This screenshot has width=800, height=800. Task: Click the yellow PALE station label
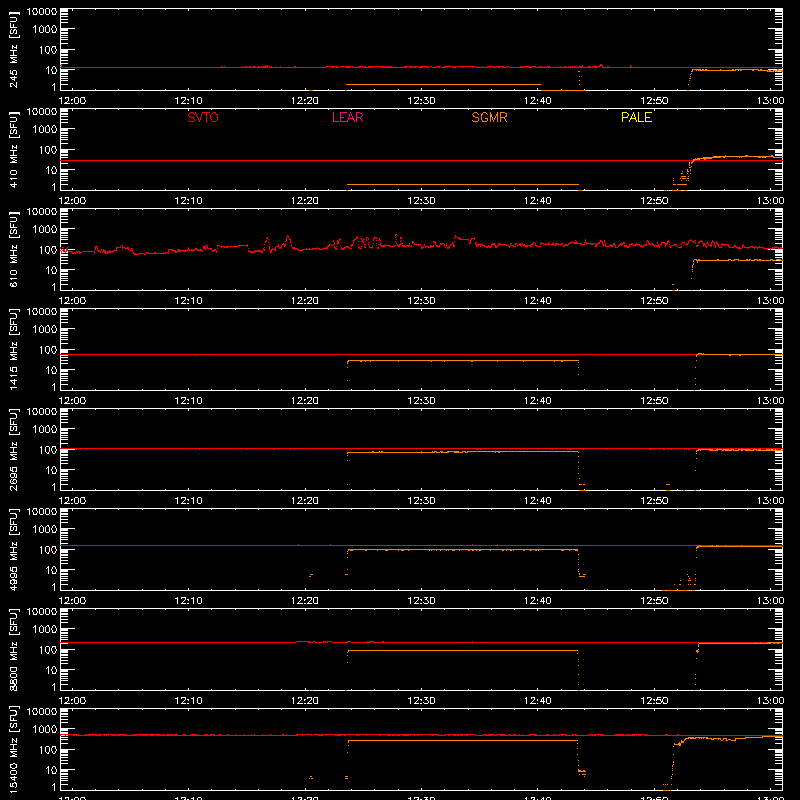pos(636,117)
